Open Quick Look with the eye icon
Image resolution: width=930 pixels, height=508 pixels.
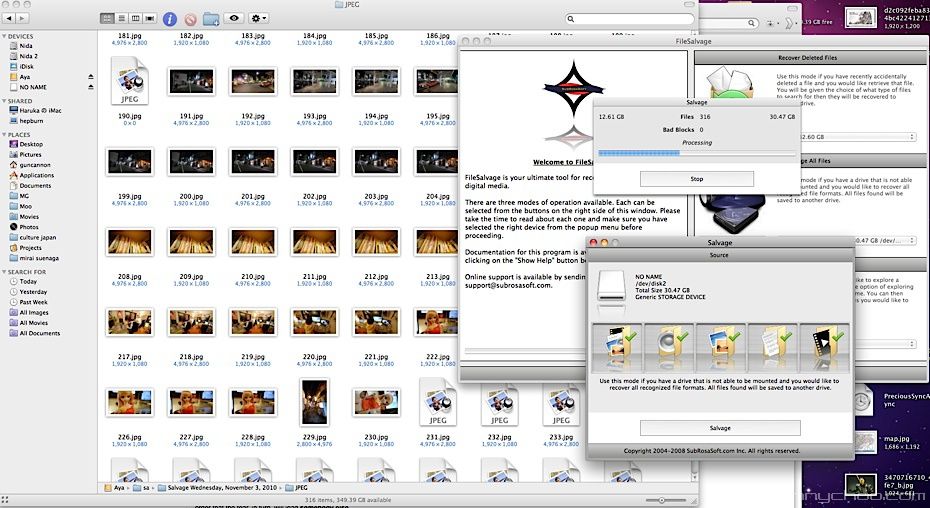pos(235,18)
